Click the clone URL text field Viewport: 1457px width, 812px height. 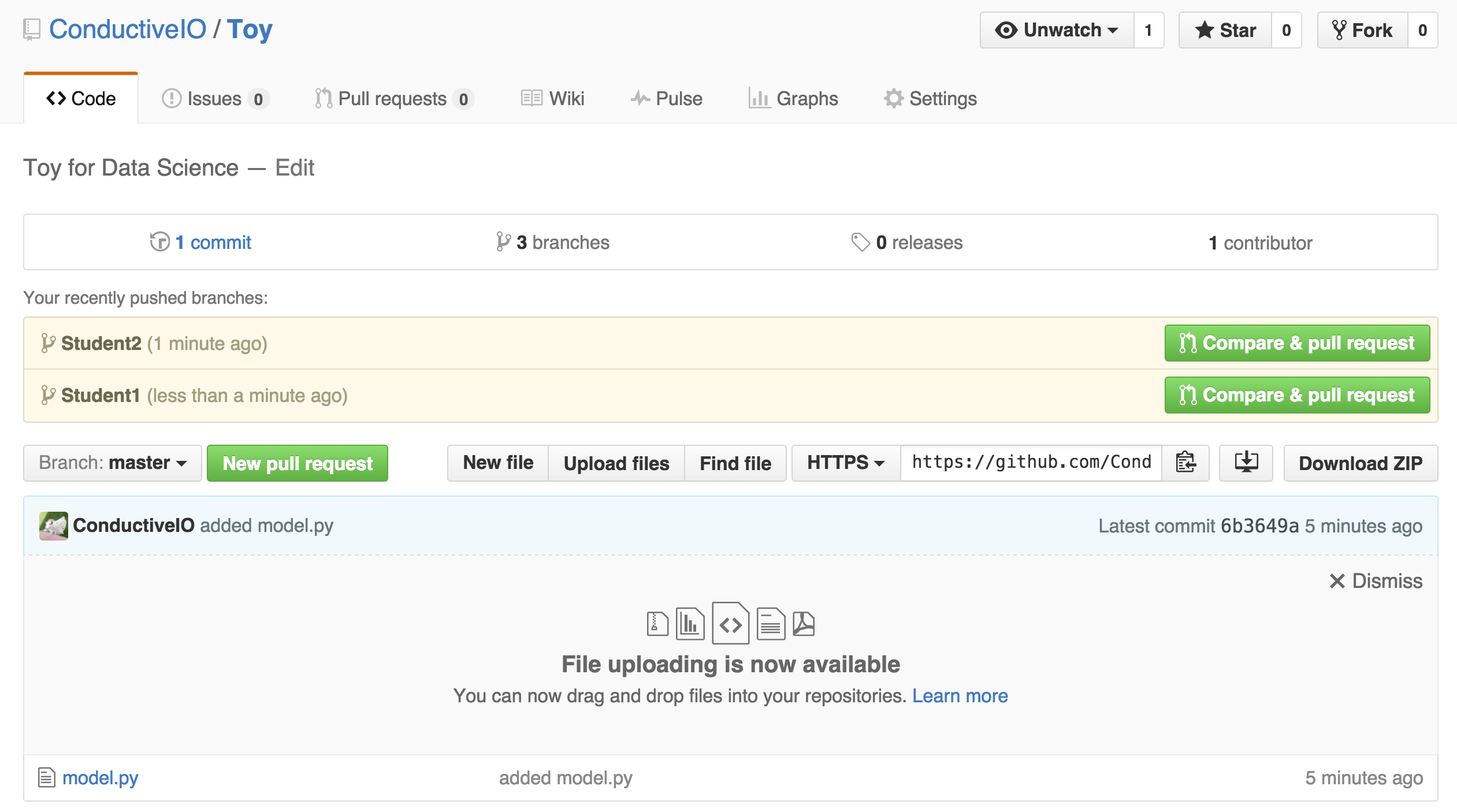click(1031, 463)
